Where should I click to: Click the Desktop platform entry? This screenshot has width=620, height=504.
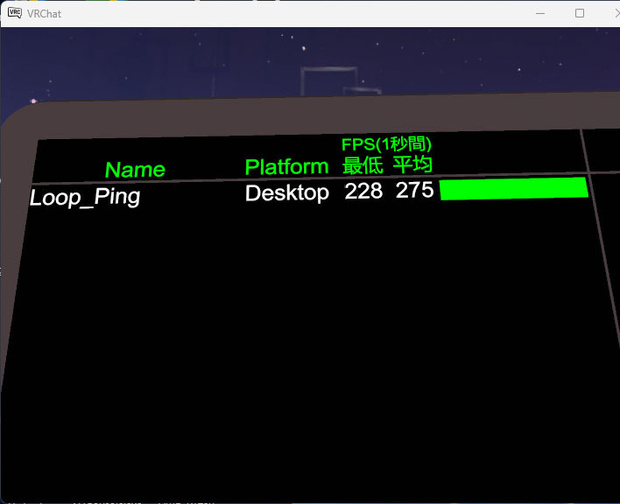pyautogui.click(x=287, y=193)
